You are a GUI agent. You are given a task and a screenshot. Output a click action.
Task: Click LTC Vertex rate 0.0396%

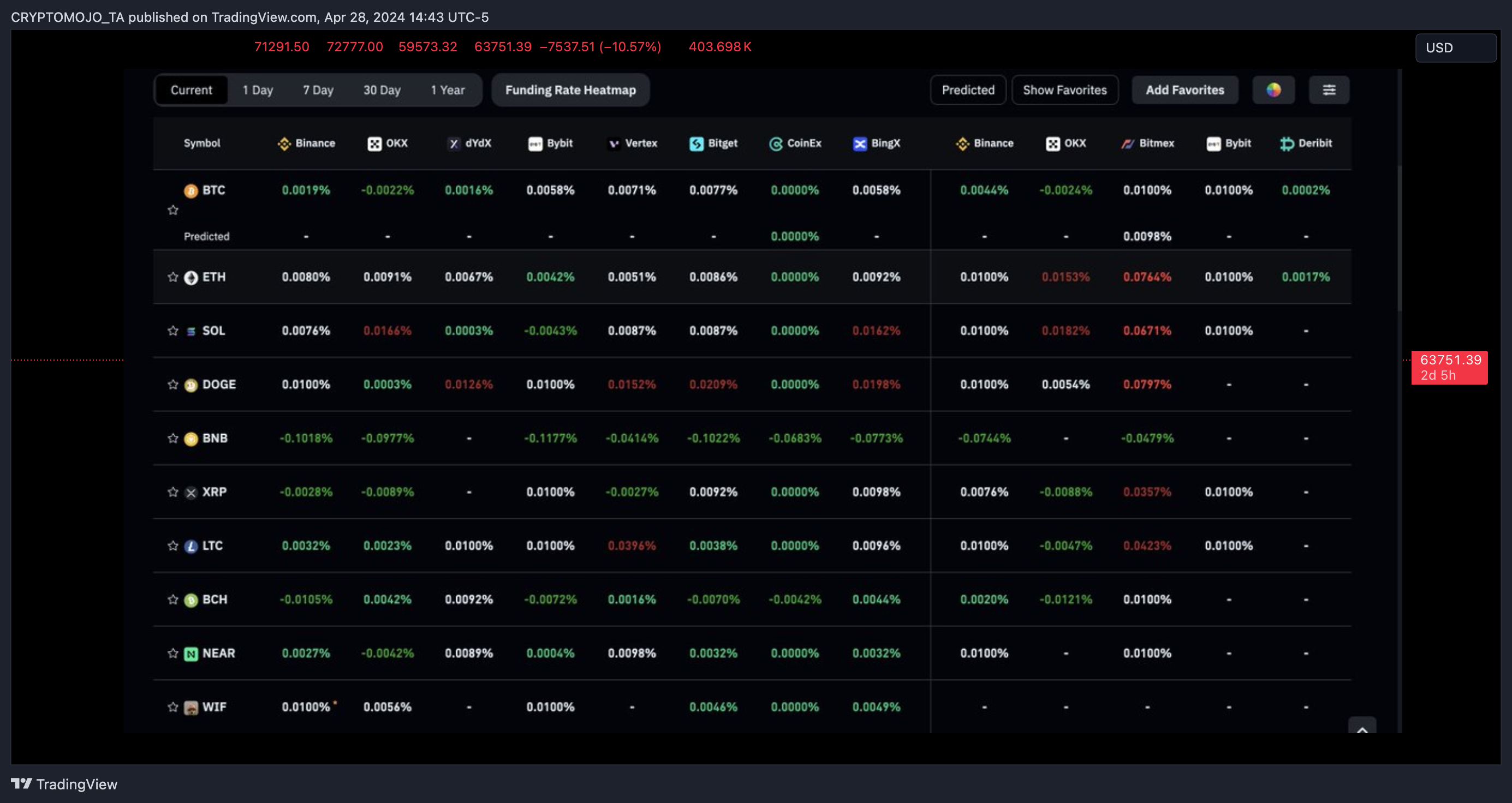pyautogui.click(x=632, y=546)
